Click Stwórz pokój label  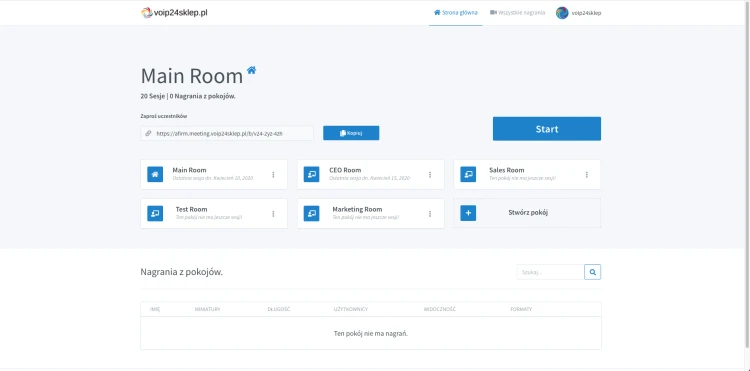[528, 213]
